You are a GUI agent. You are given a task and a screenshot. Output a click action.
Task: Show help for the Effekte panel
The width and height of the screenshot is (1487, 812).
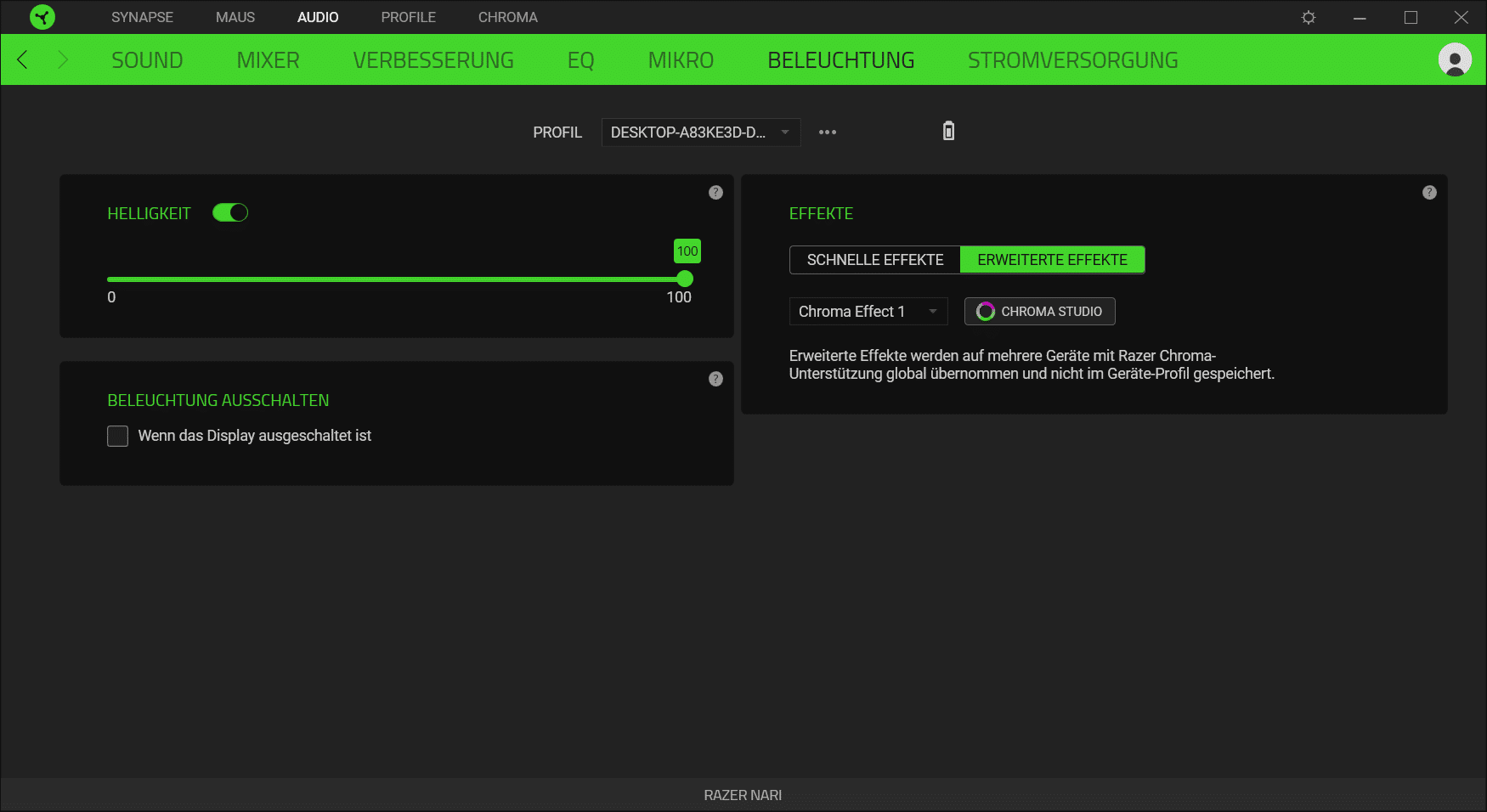tap(1429, 193)
